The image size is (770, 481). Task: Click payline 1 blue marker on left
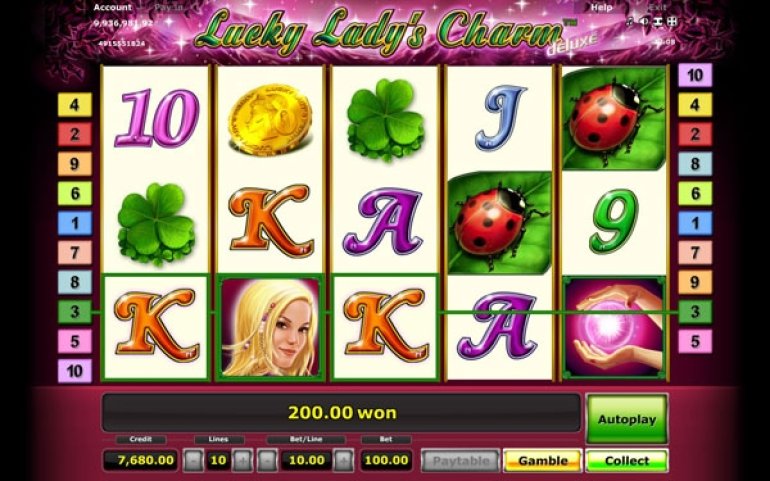click(x=75, y=223)
